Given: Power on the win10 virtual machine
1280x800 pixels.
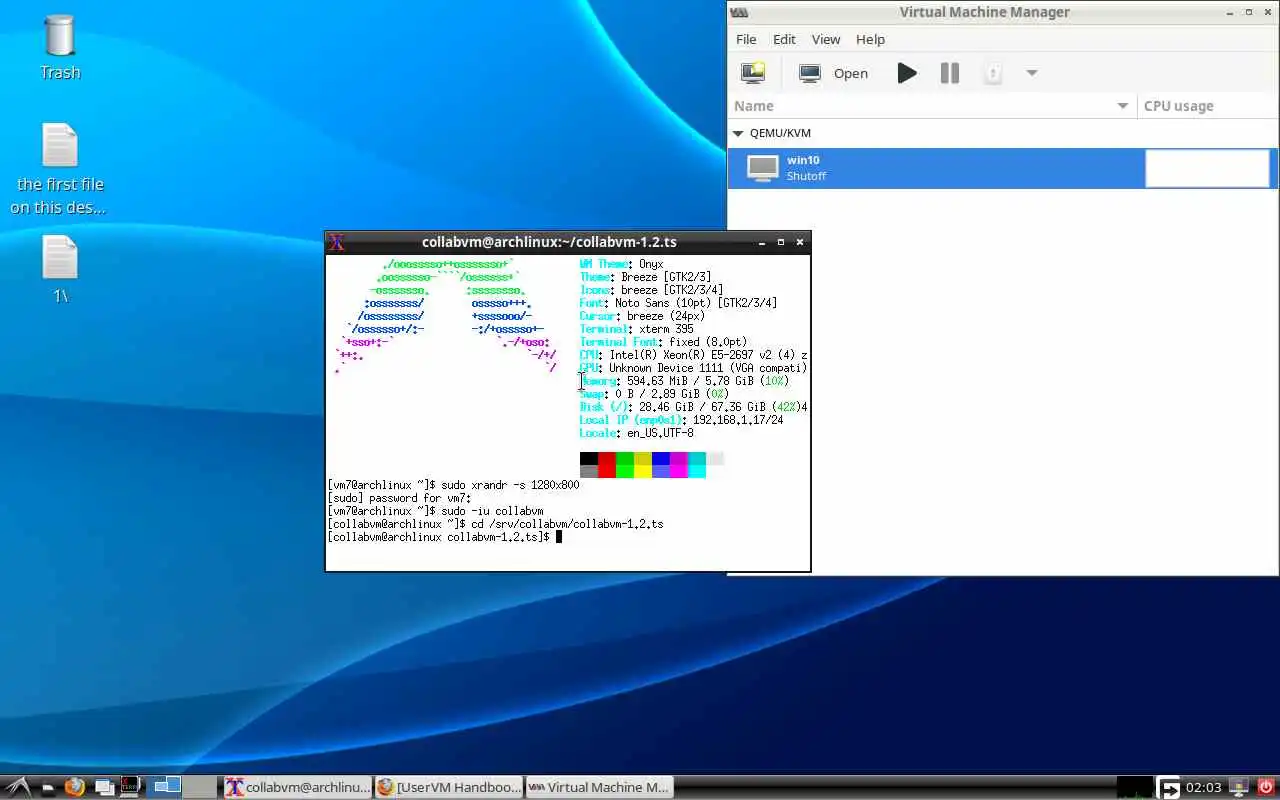Looking at the screenshot, I should click(907, 73).
